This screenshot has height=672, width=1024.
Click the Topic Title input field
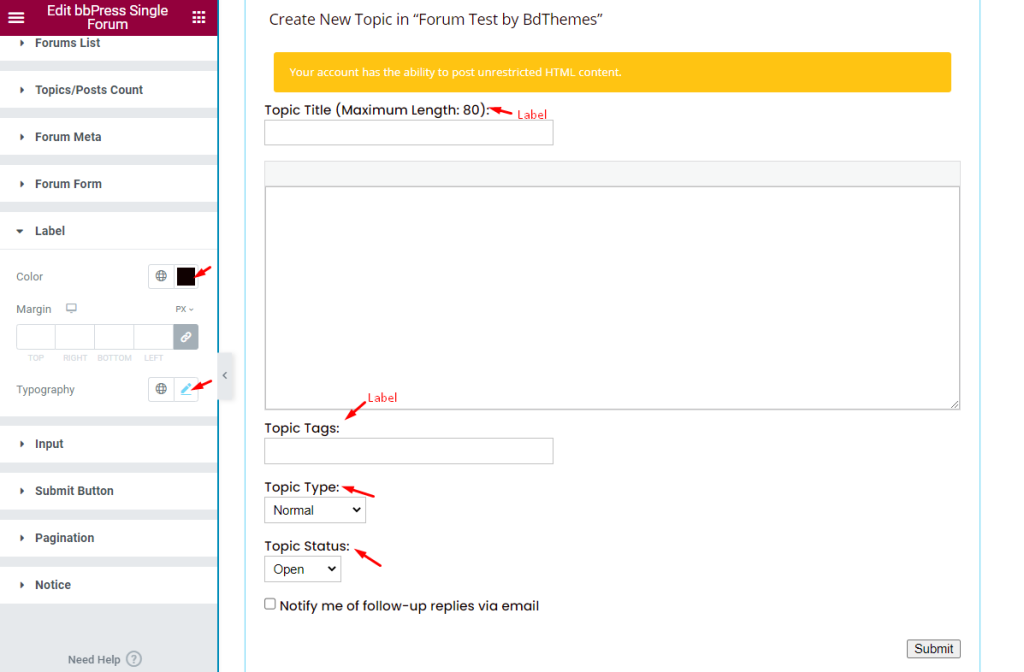click(409, 133)
